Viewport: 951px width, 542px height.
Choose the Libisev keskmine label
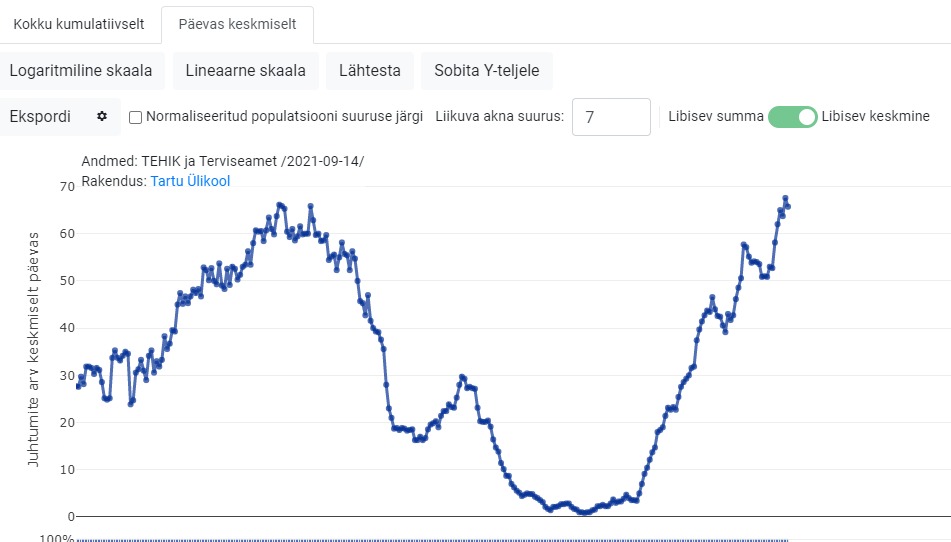click(875, 116)
